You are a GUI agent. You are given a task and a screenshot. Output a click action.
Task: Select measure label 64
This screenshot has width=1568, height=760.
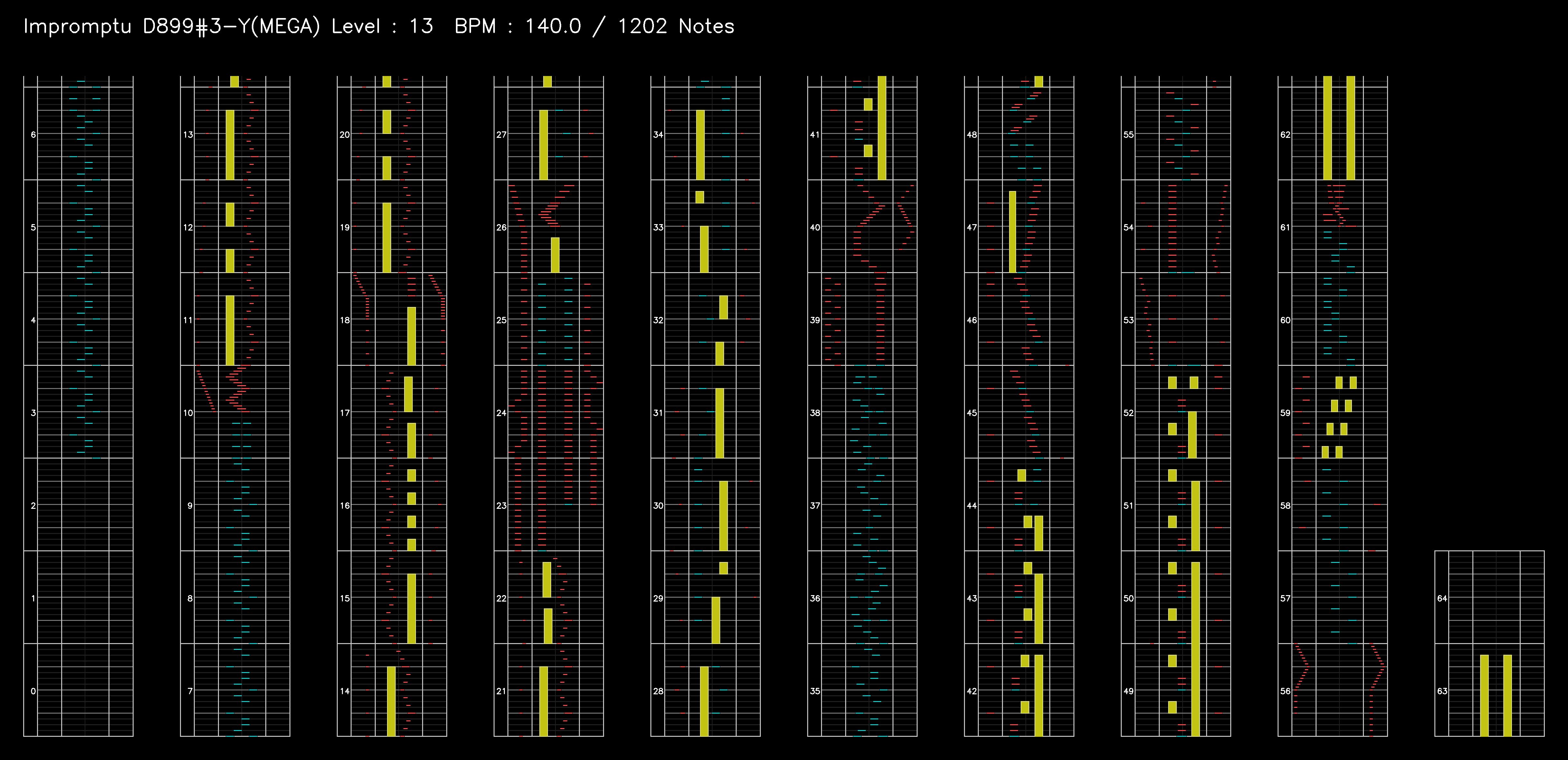(x=1442, y=598)
